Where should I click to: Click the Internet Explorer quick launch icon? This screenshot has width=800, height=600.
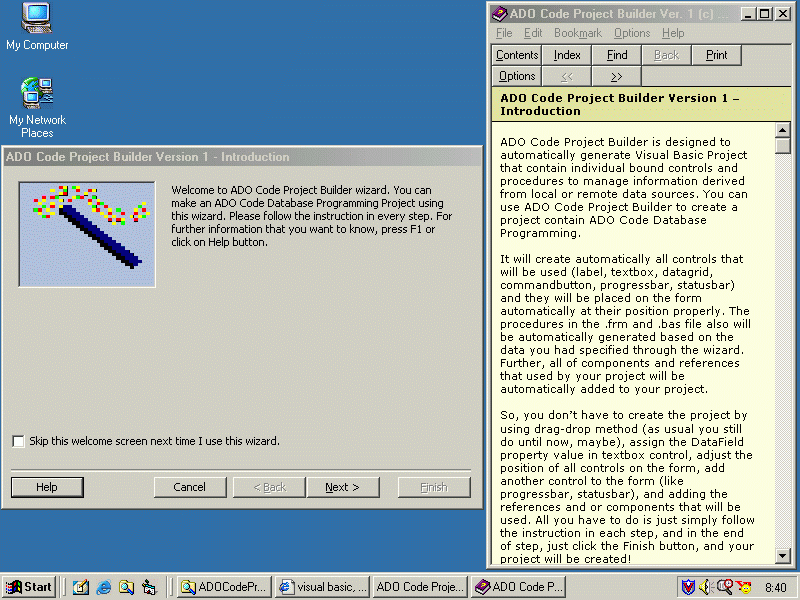pos(103,587)
